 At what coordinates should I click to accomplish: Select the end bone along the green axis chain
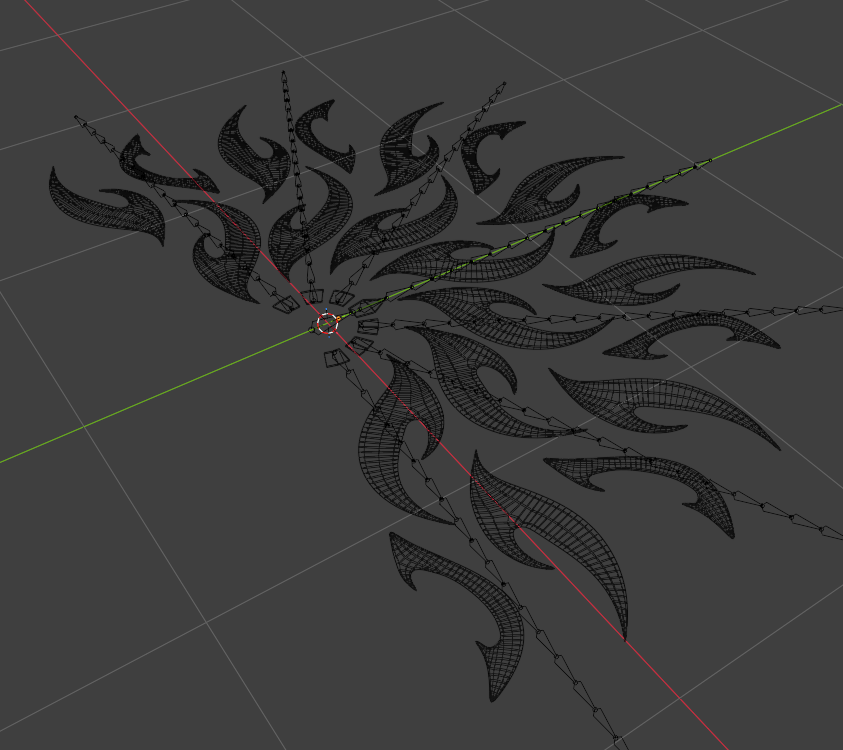[x=703, y=163]
